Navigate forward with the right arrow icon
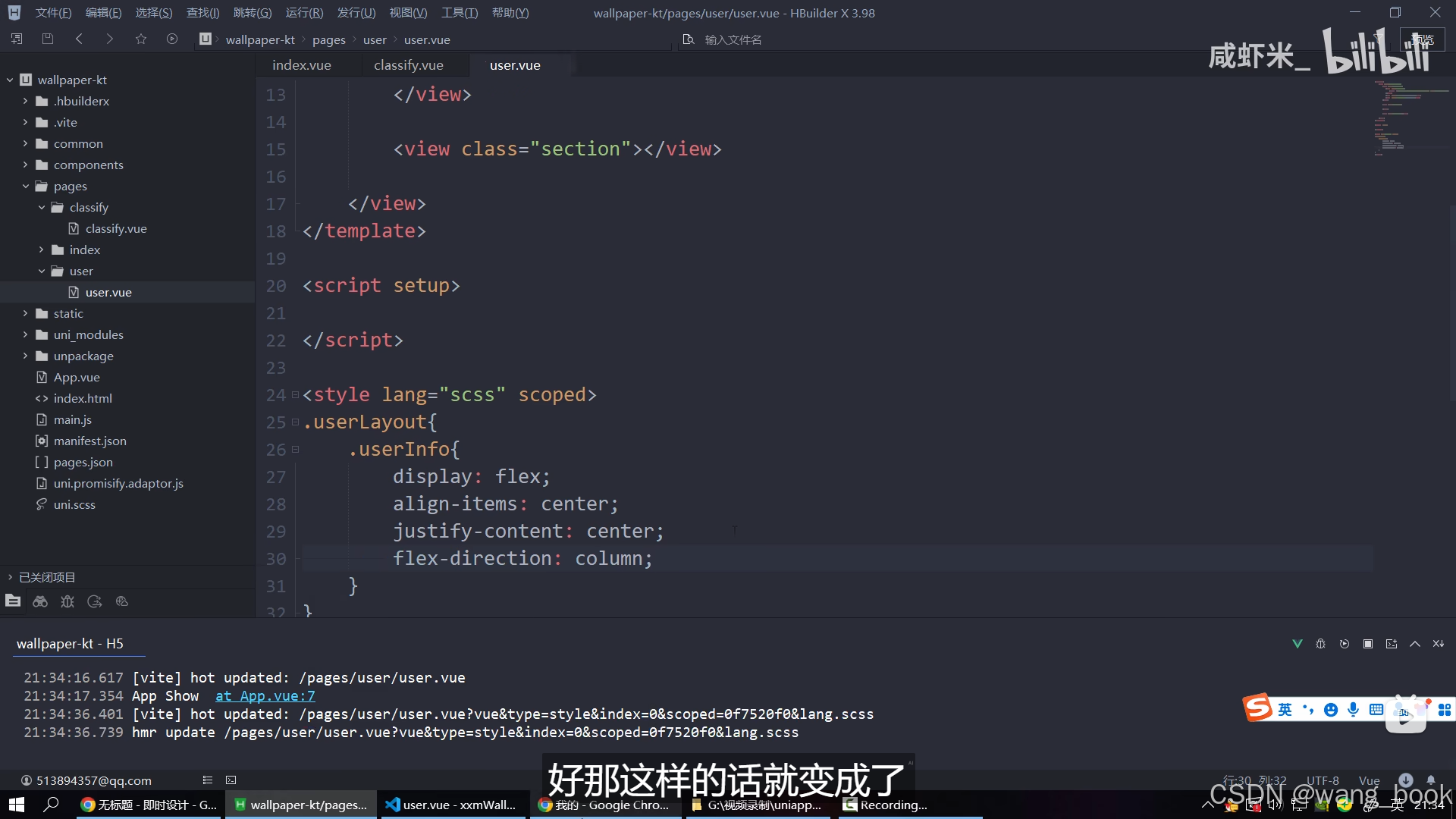This screenshot has width=1456, height=819. point(110,39)
